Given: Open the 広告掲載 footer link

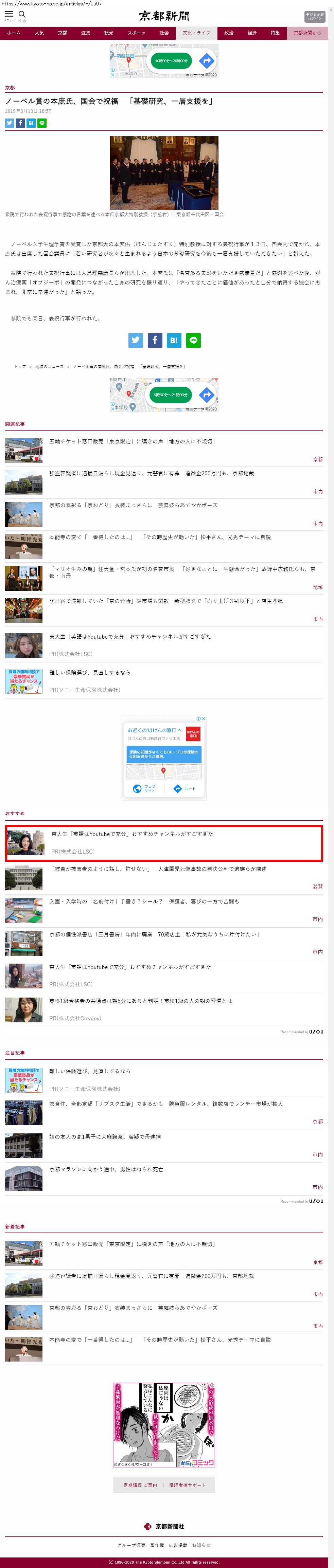Looking at the screenshot, I should click(x=178, y=1546).
